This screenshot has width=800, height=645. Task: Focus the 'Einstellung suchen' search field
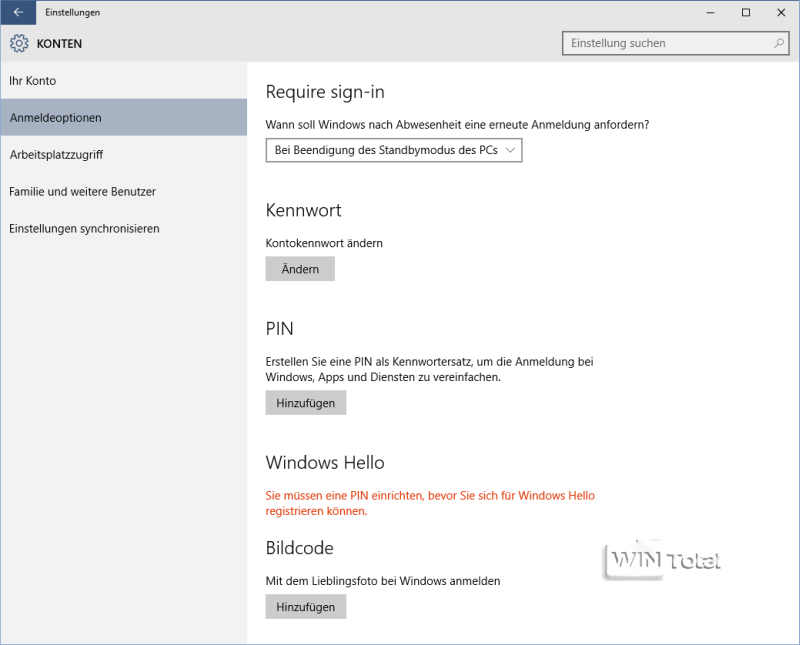coord(666,44)
